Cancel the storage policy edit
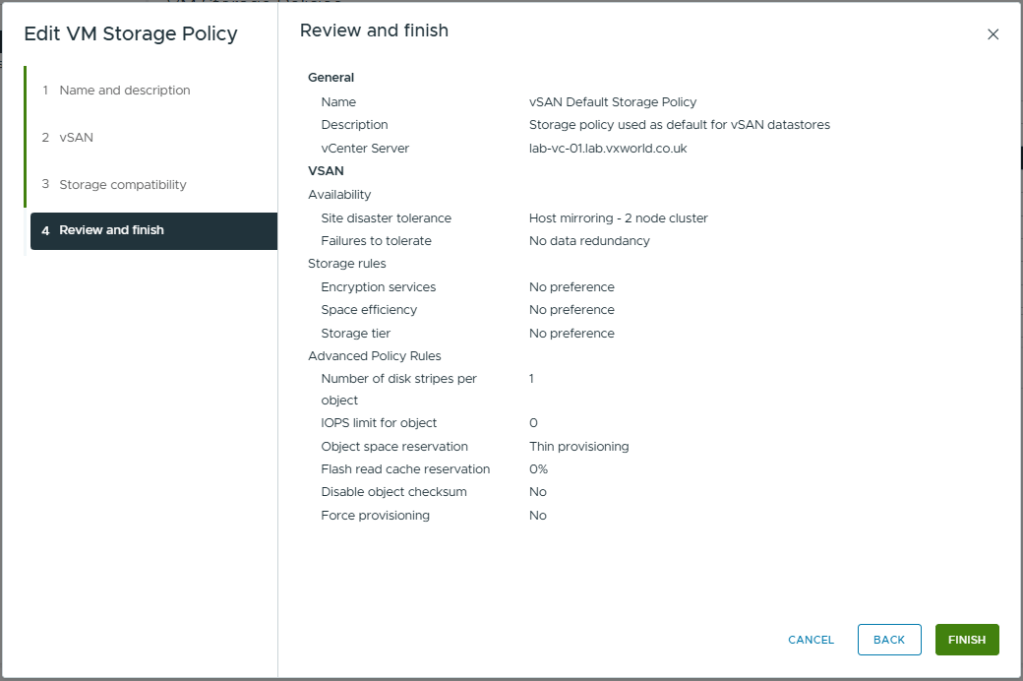 click(811, 640)
